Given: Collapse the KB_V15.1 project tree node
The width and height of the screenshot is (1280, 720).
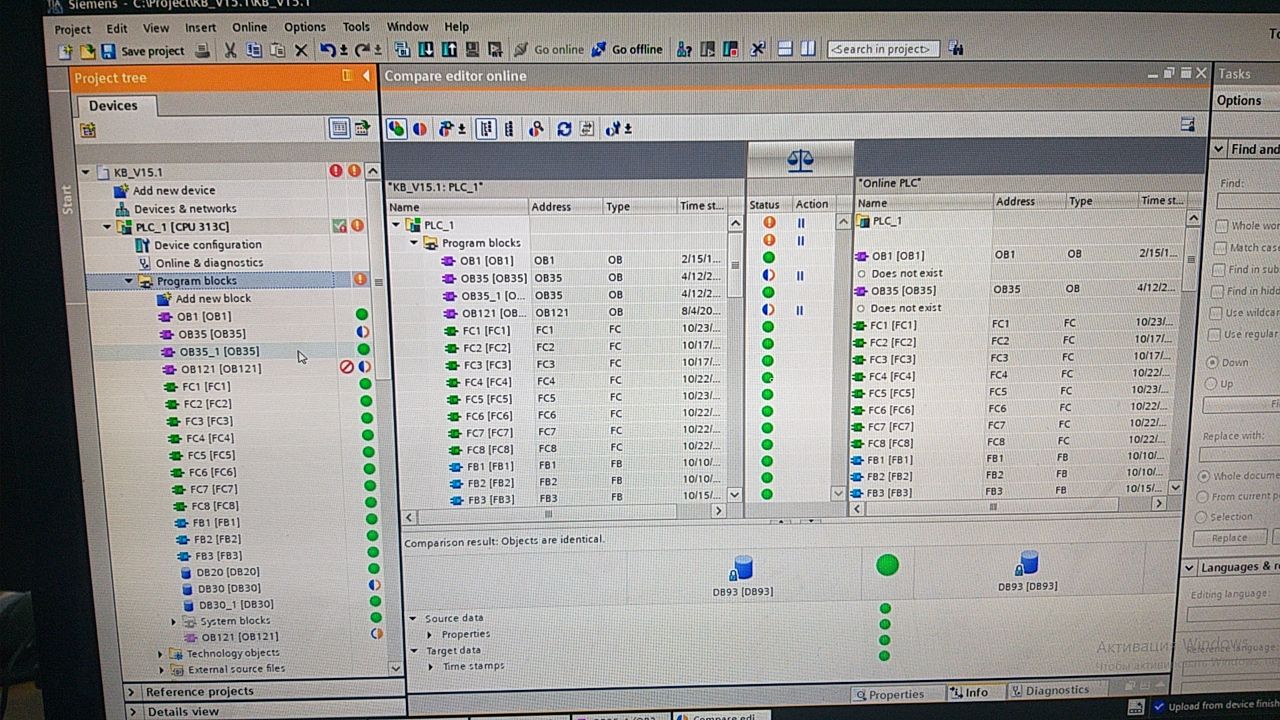Looking at the screenshot, I should [x=86, y=172].
